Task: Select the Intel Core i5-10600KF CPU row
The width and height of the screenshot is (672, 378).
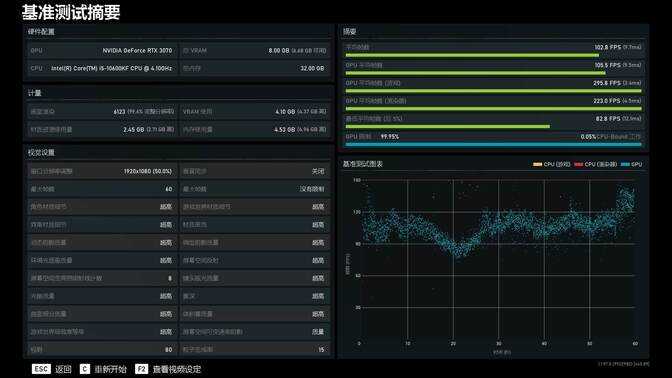Action: pos(102,68)
